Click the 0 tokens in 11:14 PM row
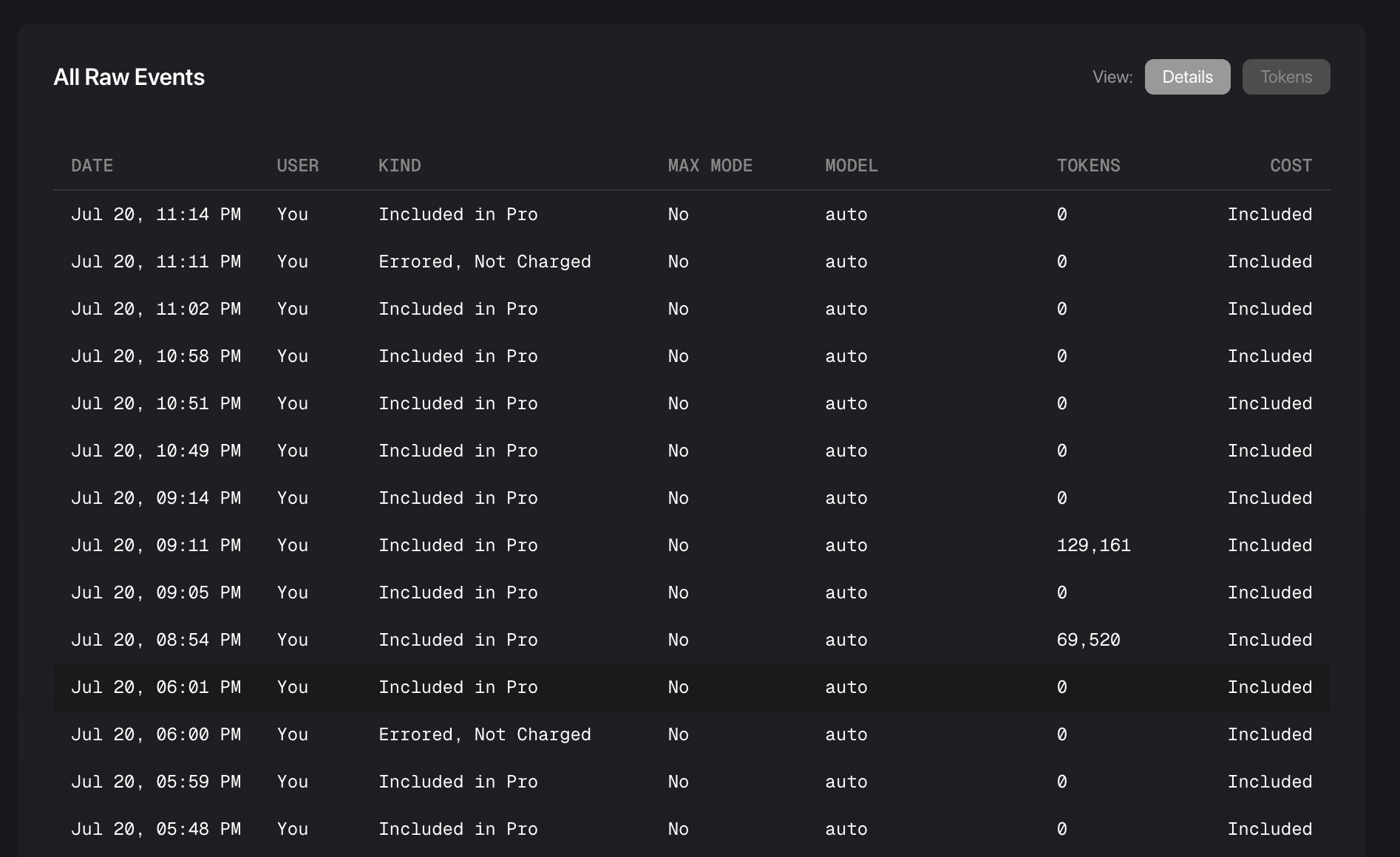The width and height of the screenshot is (1400, 857). (1062, 214)
